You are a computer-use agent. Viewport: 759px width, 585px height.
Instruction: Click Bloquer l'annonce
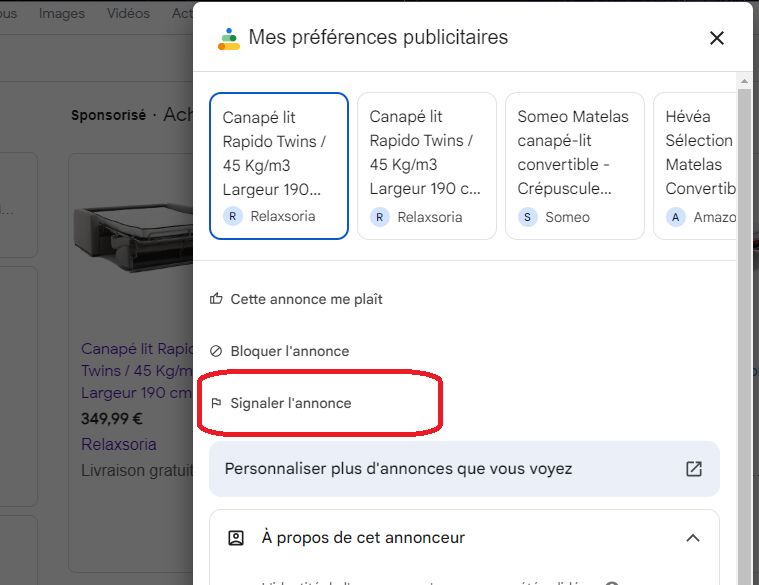[289, 351]
